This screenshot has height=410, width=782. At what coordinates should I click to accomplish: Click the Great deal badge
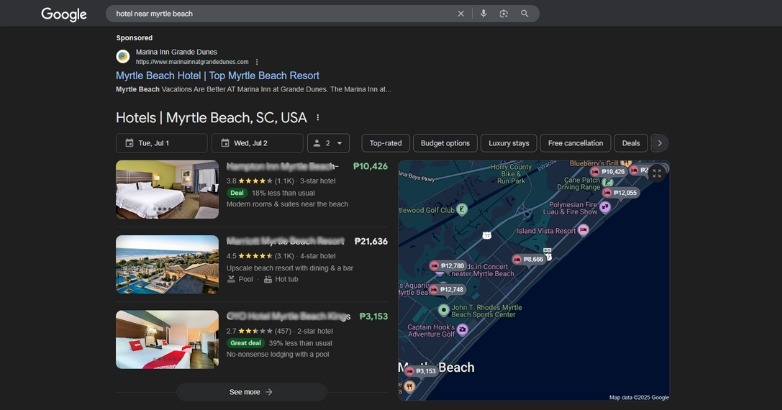245,343
